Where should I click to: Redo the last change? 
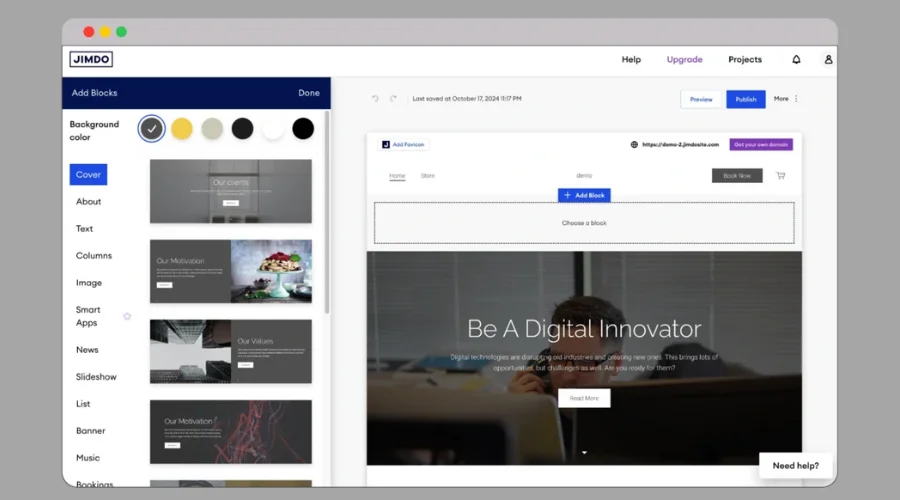[x=393, y=99]
